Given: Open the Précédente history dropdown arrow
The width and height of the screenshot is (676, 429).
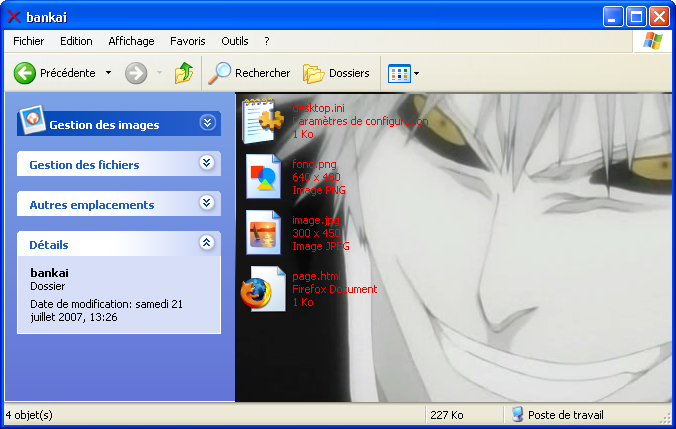Looking at the screenshot, I should click(x=108, y=73).
